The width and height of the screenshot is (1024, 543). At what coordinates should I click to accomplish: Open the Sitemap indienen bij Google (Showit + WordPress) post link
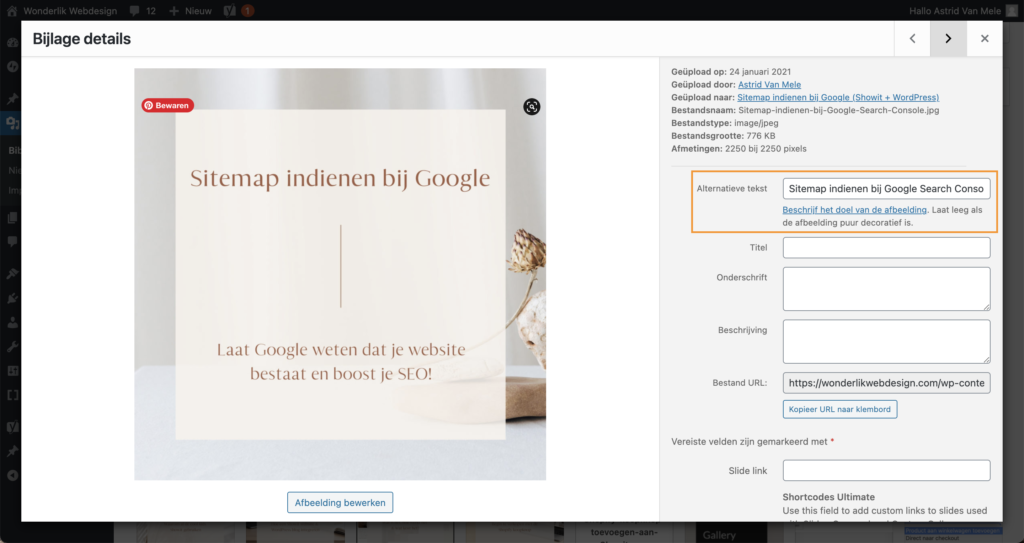pyautogui.click(x=838, y=97)
